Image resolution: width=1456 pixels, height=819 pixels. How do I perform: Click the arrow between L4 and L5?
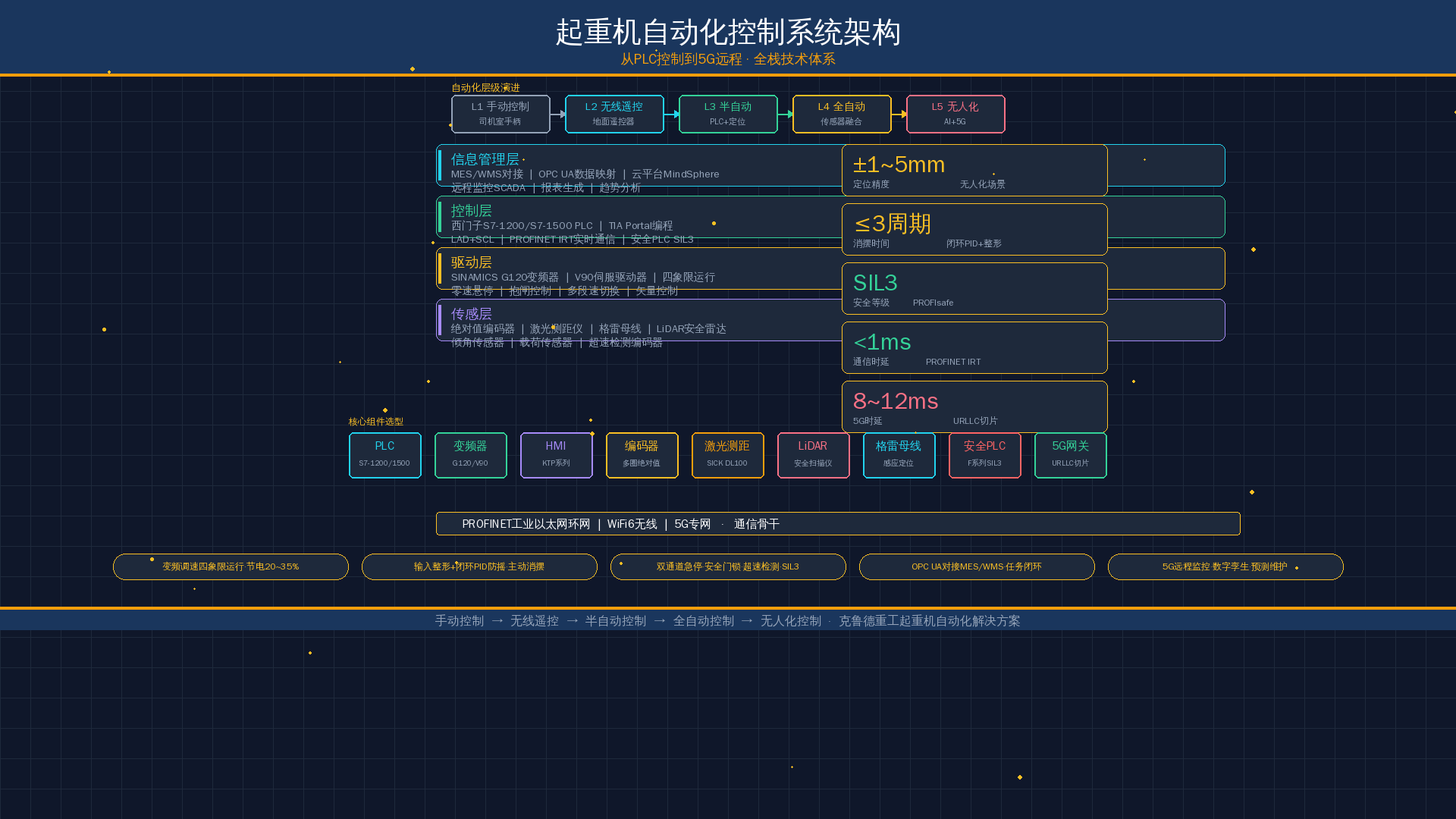pos(899,114)
